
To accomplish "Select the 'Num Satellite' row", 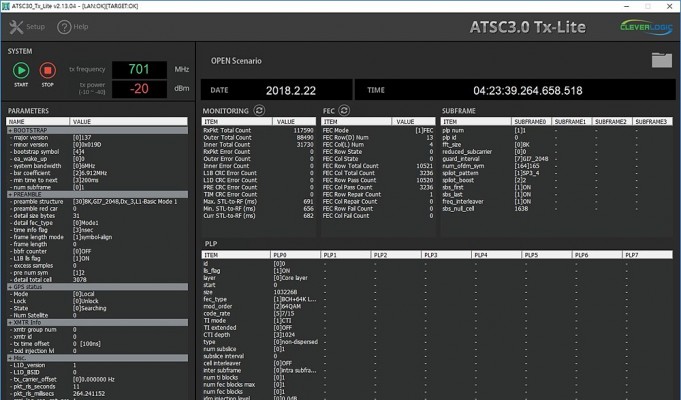I will [x=97, y=315].
